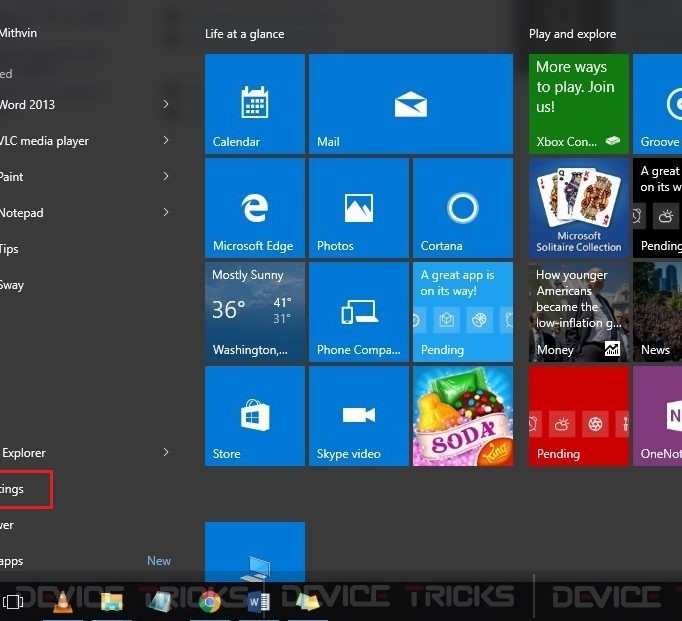The height and width of the screenshot is (621, 682).
Task: Click the 'New' label next to All apps
Action: [159, 561]
